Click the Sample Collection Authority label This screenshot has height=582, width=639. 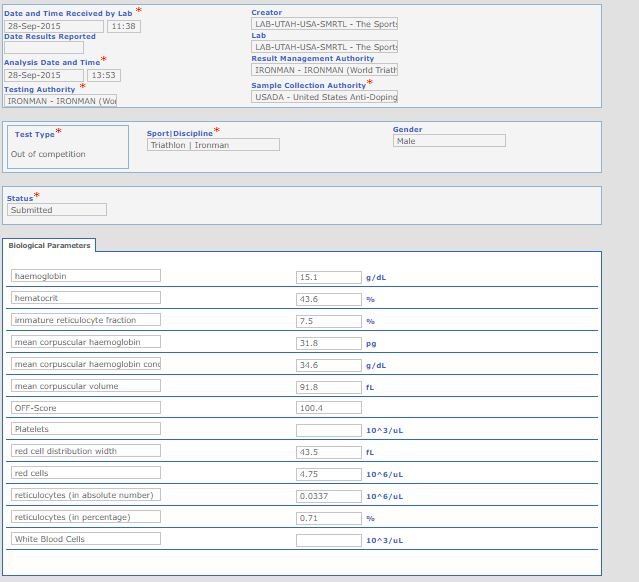(308, 86)
